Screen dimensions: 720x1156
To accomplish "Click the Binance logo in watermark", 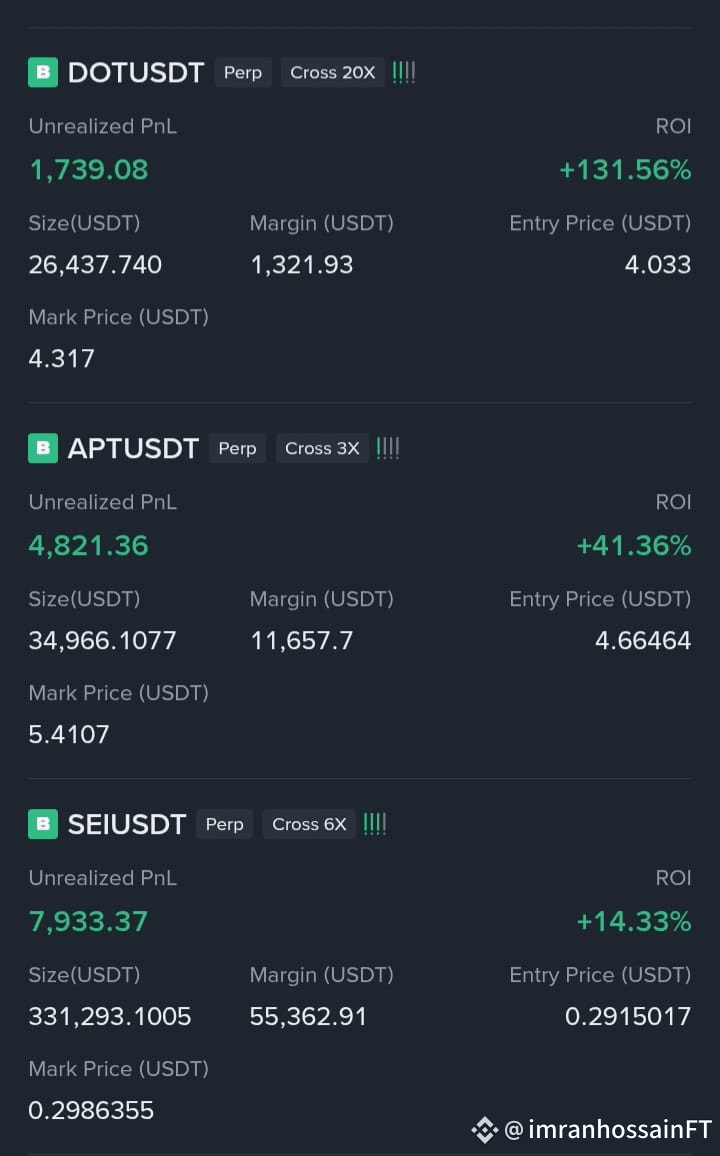I will pyautogui.click(x=484, y=1129).
